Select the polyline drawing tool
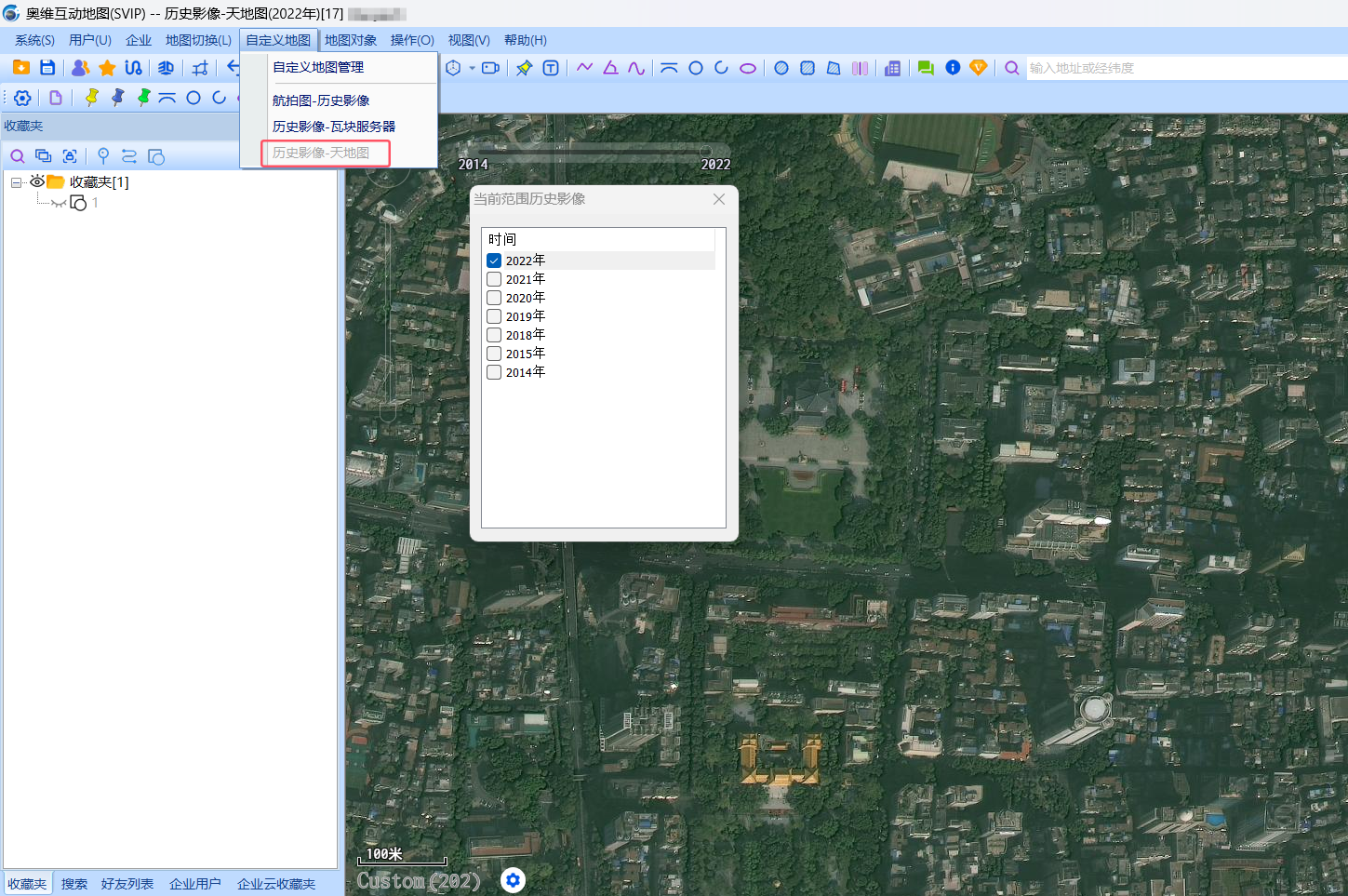The image size is (1348, 896). tap(584, 67)
